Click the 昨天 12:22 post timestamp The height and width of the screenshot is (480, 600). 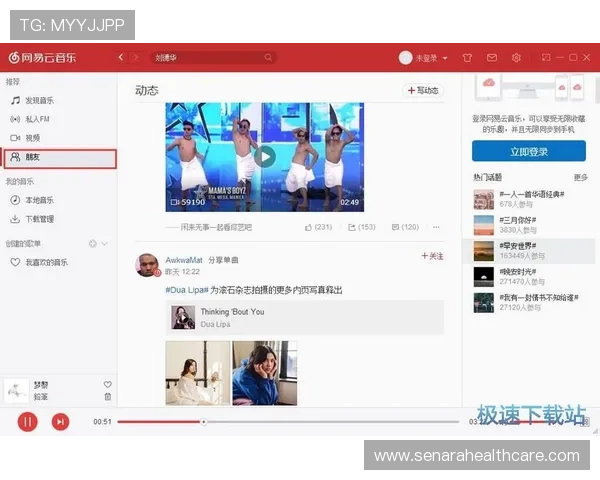coord(183,272)
